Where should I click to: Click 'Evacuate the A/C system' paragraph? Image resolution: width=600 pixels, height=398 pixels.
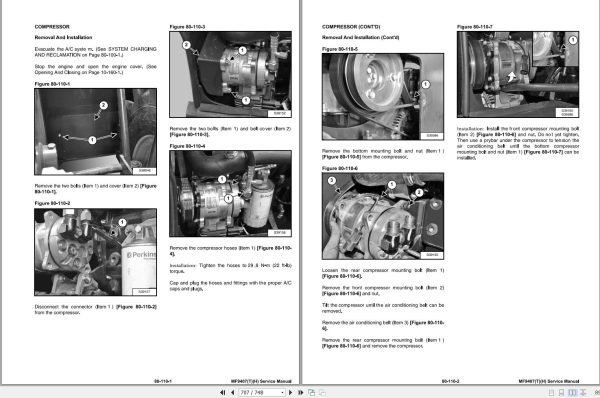[x=95, y=52]
